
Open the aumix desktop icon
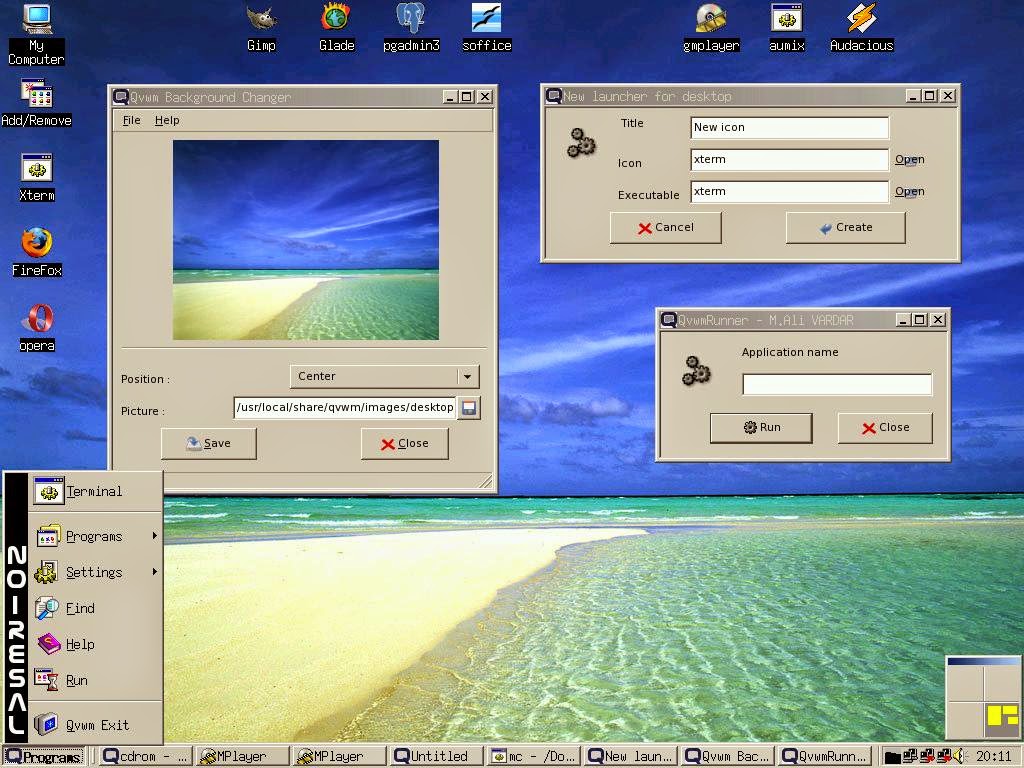click(x=787, y=19)
